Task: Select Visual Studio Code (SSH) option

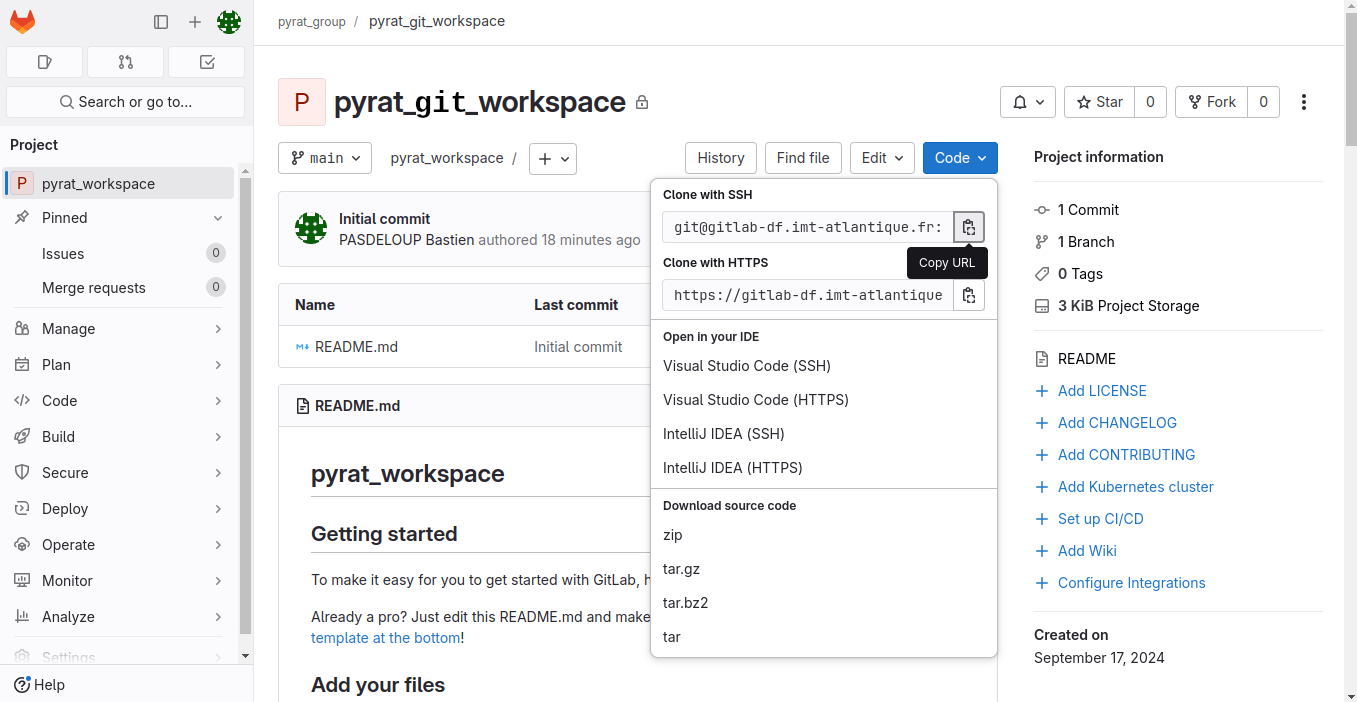Action: coord(746,366)
